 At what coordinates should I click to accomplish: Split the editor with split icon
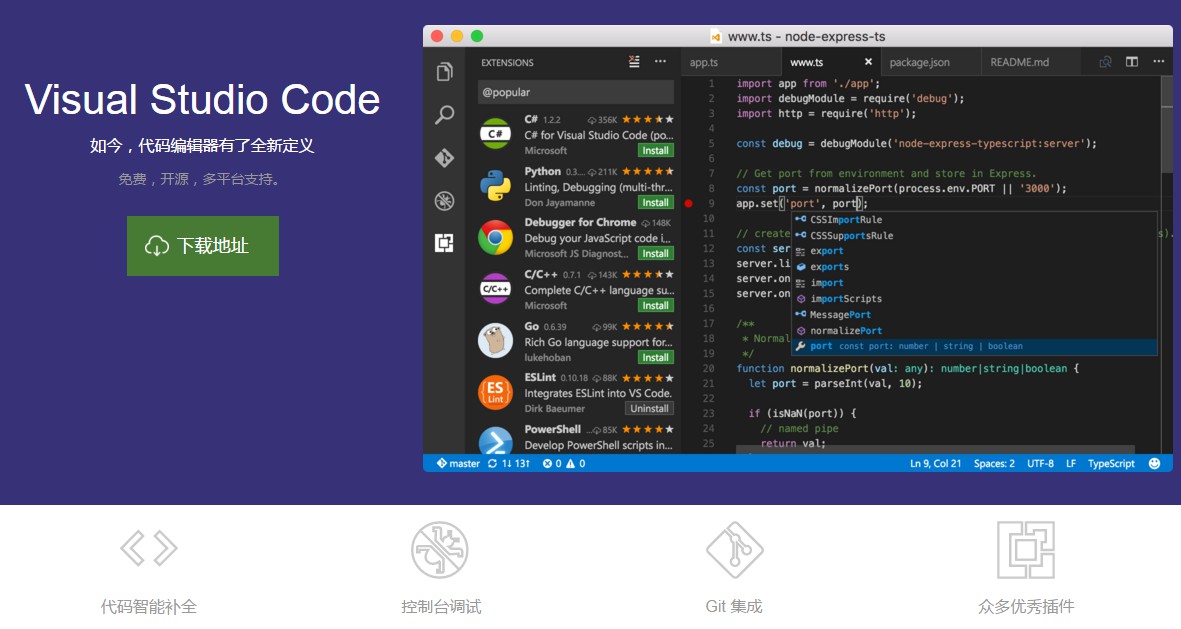pos(1132,62)
